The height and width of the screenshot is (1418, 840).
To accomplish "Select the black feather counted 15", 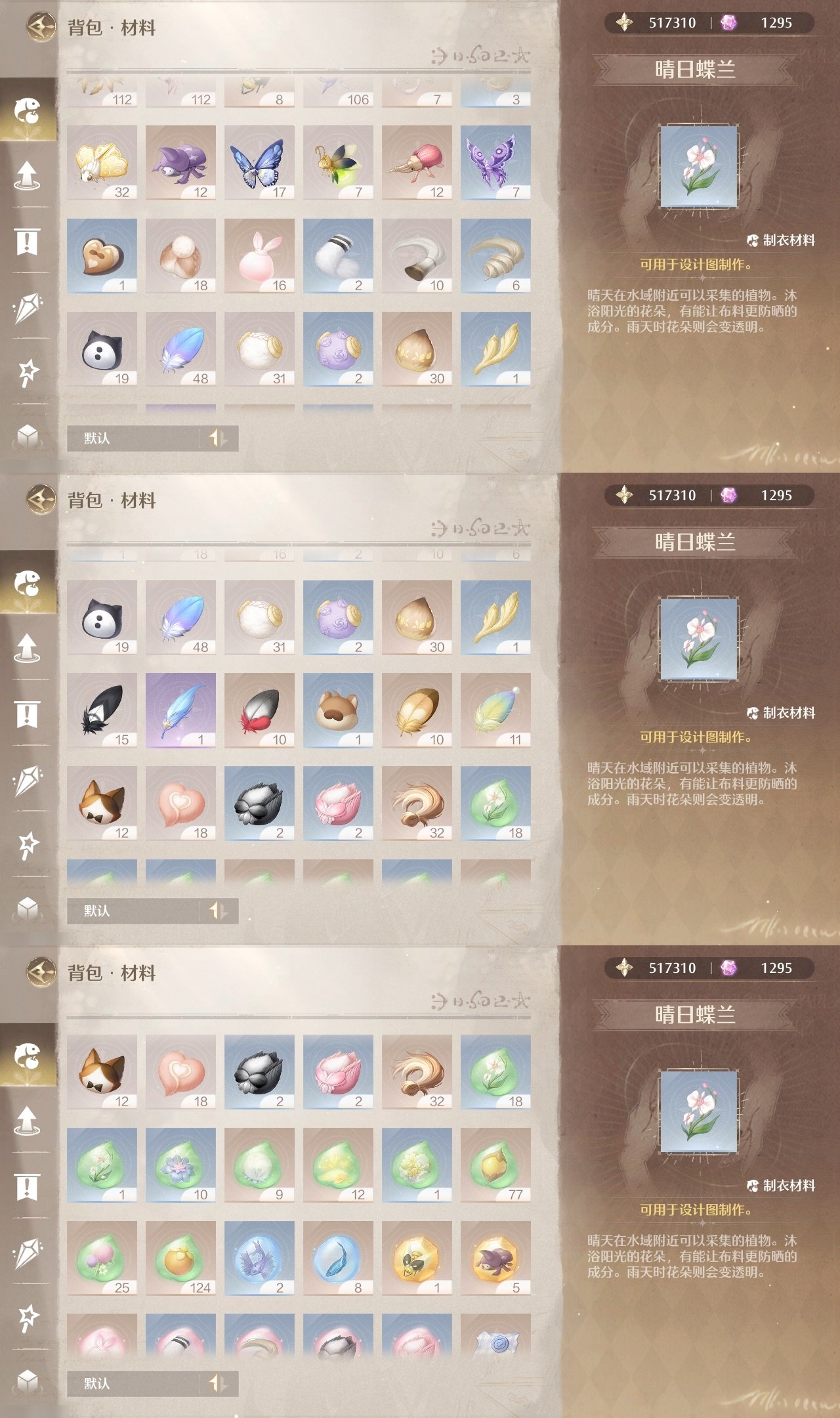I will (102, 710).
